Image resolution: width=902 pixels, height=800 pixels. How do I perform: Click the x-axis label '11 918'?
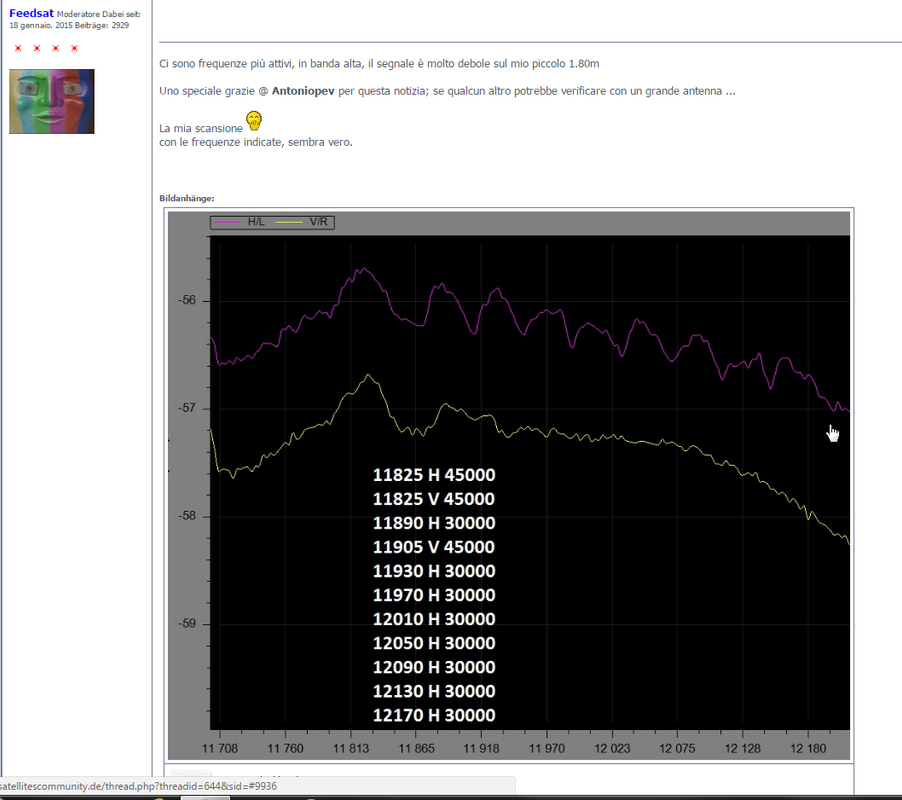point(481,748)
